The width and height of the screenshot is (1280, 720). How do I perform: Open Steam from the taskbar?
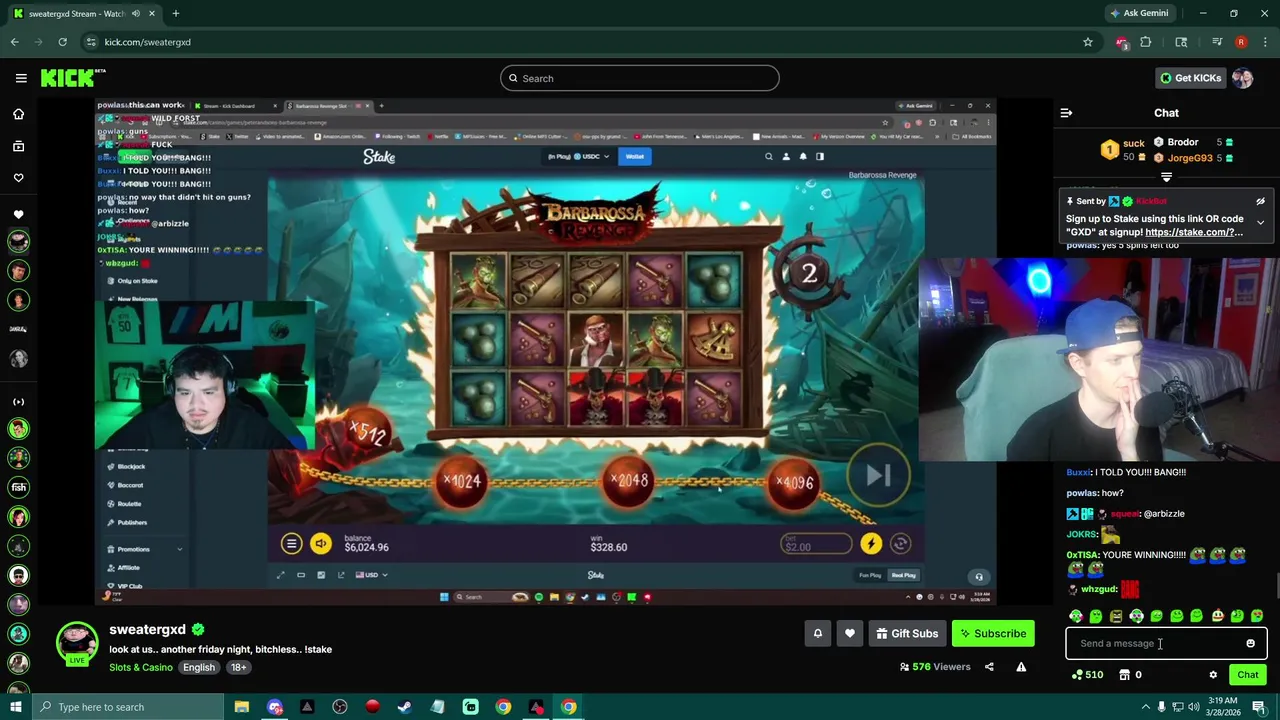click(x=405, y=707)
